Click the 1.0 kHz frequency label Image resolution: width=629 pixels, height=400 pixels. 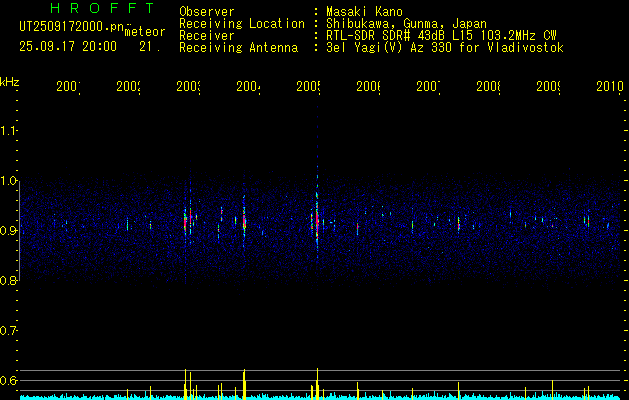[9, 181]
